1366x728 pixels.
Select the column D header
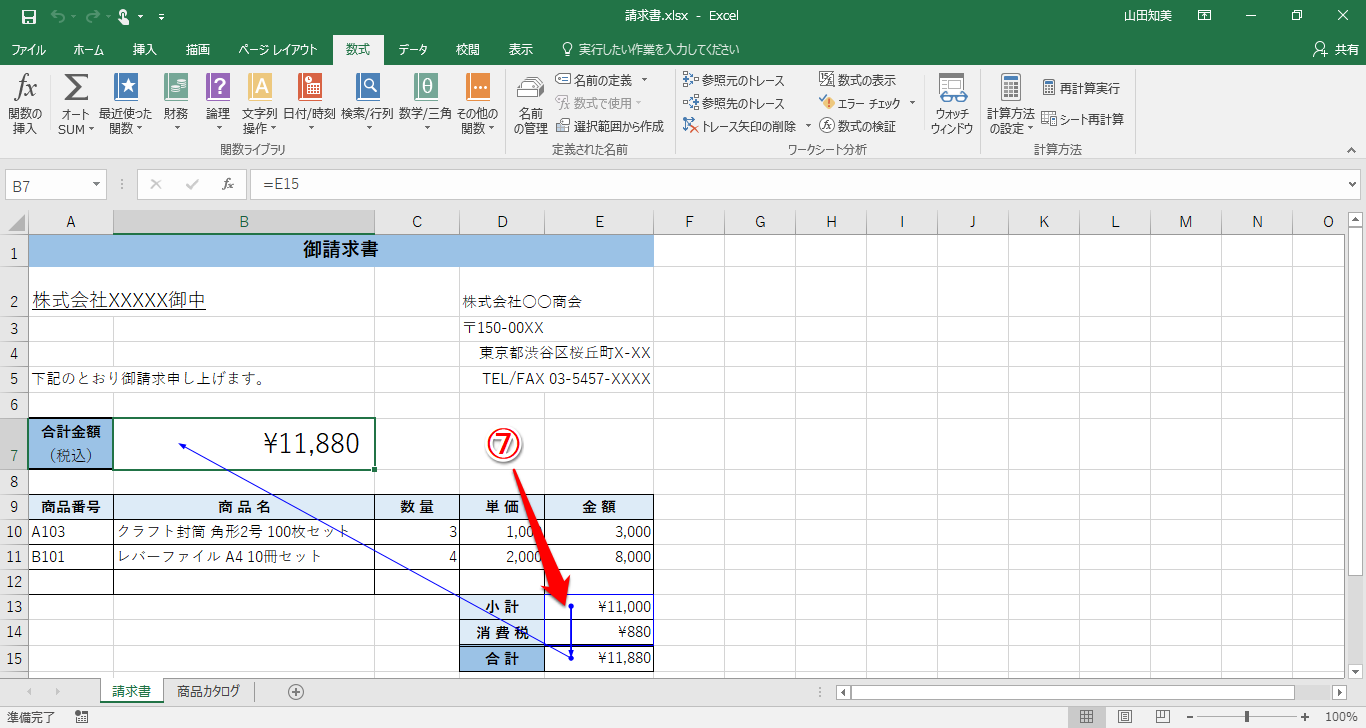502,222
